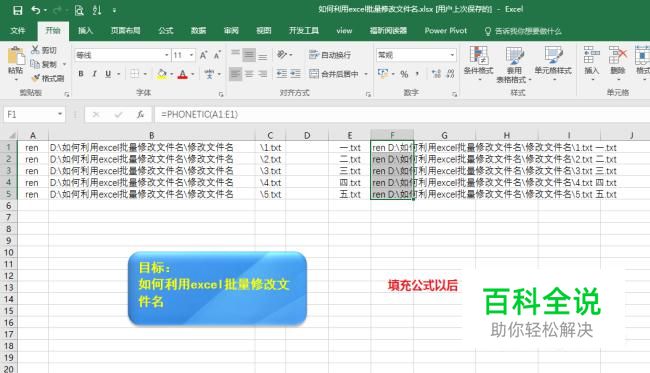
Task: Expand the merge and center dropdown arrow
Action: 366,74
